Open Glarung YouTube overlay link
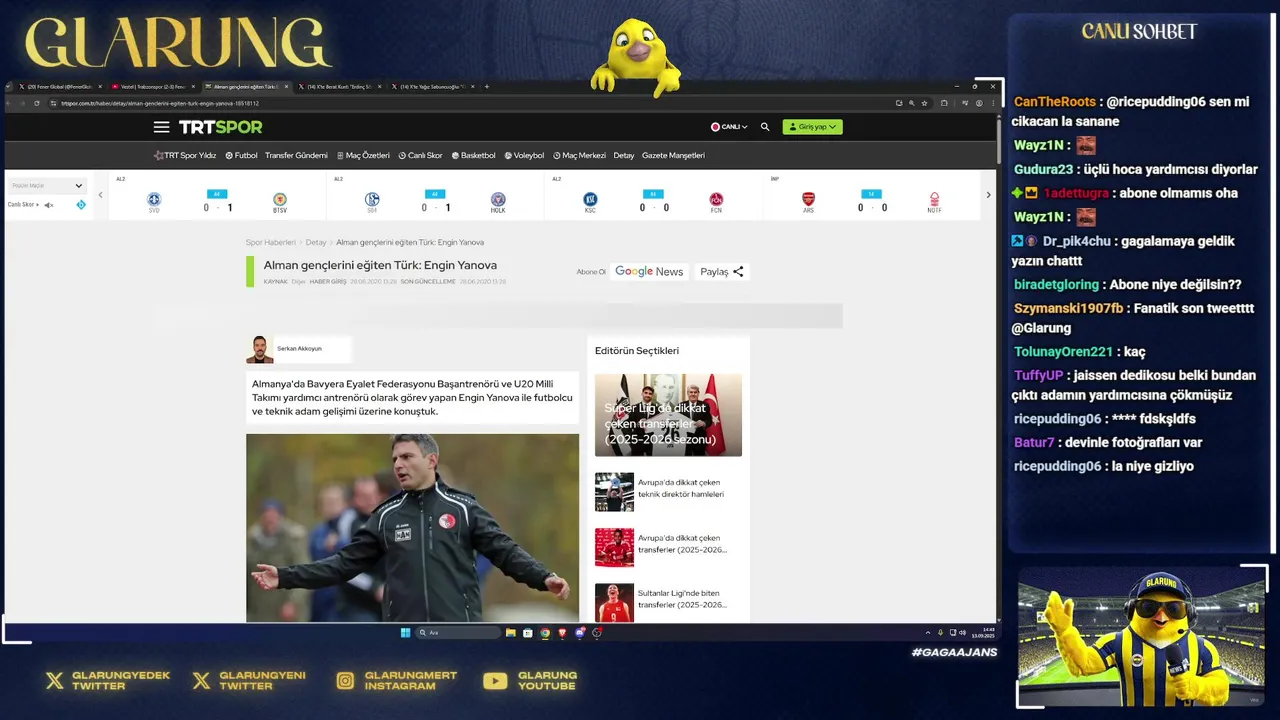Screen dimensions: 1280x720 point(530,681)
